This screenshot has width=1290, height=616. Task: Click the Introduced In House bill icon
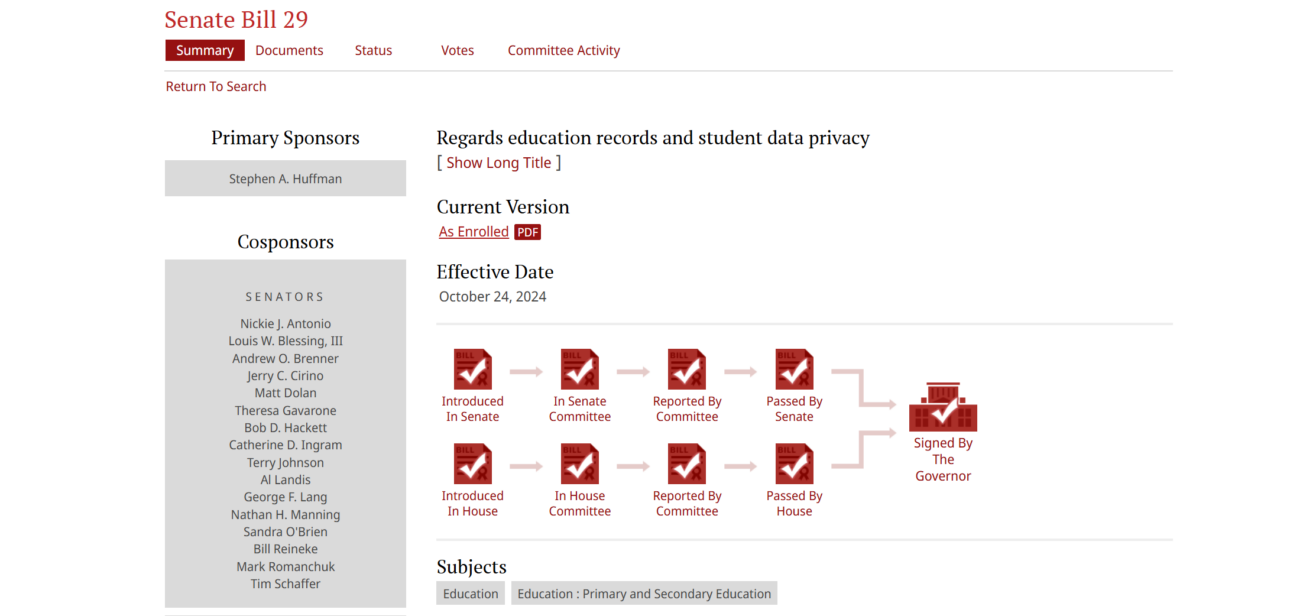click(473, 464)
